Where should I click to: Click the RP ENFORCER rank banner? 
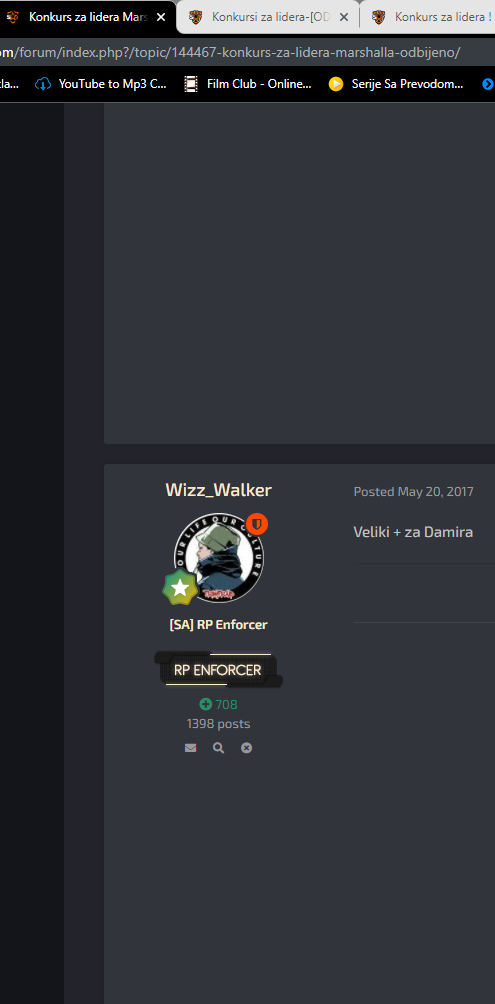click(x=218, y=670)
